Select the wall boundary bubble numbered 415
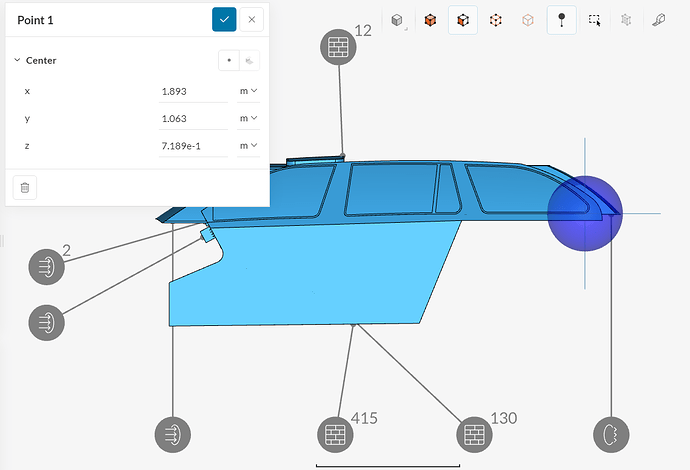690x470 pixels. (335, 435)
